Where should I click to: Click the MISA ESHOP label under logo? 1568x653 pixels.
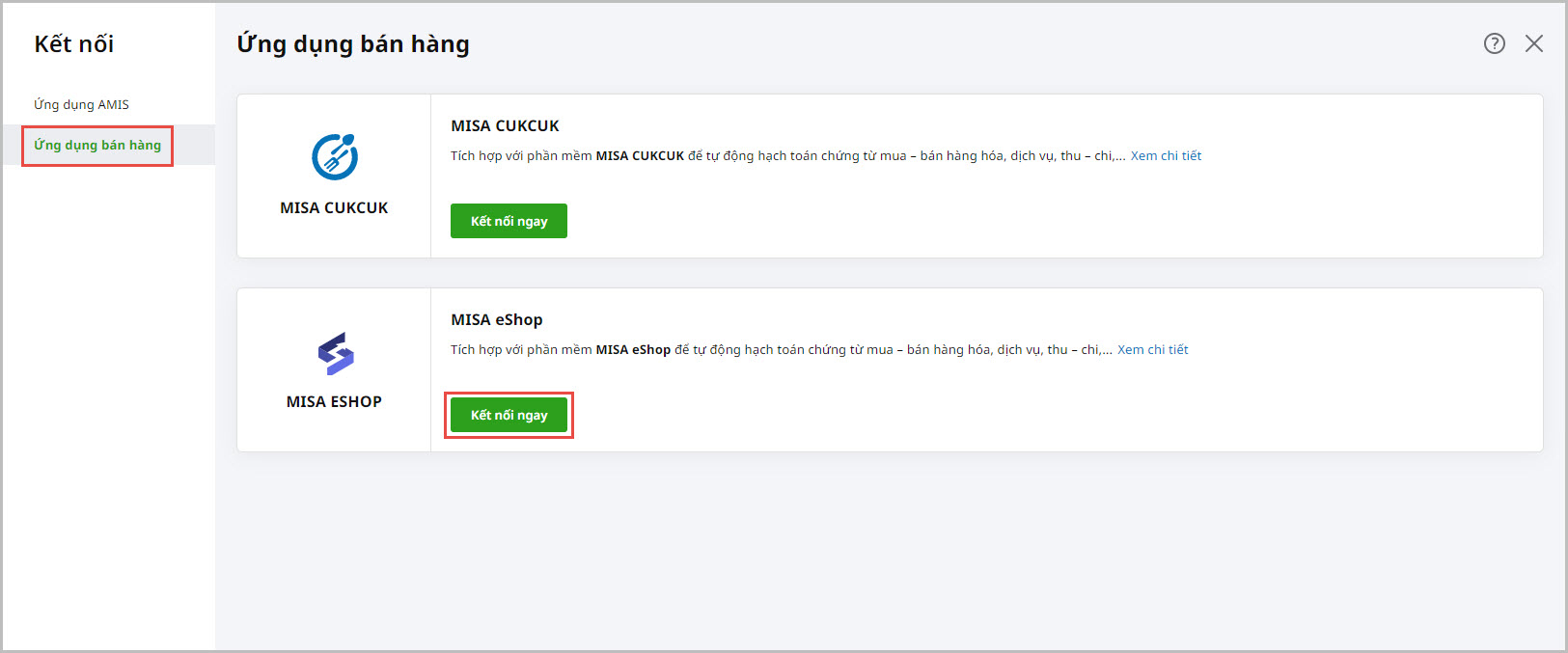[x=334, y=401]
